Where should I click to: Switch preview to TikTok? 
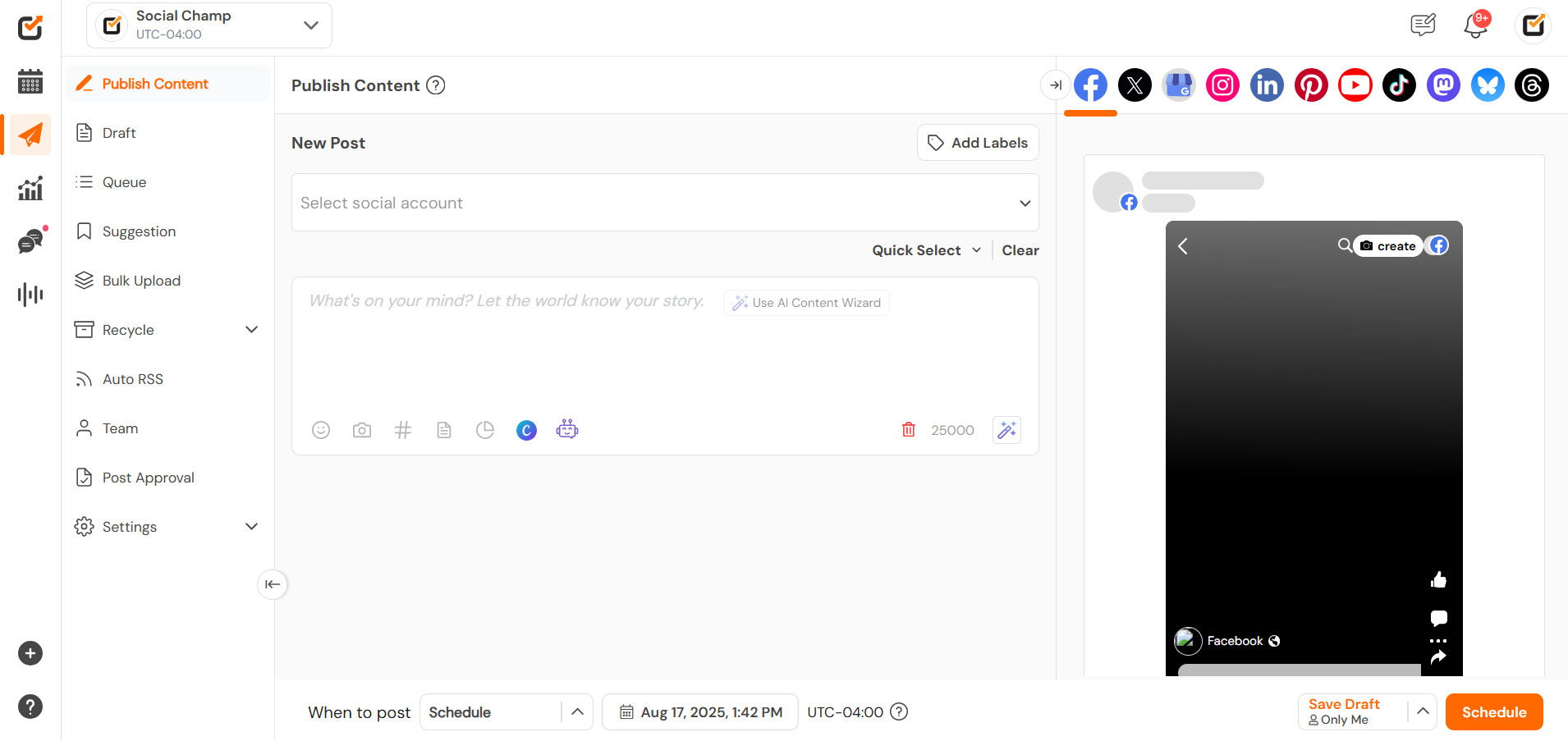(1399, 85)
